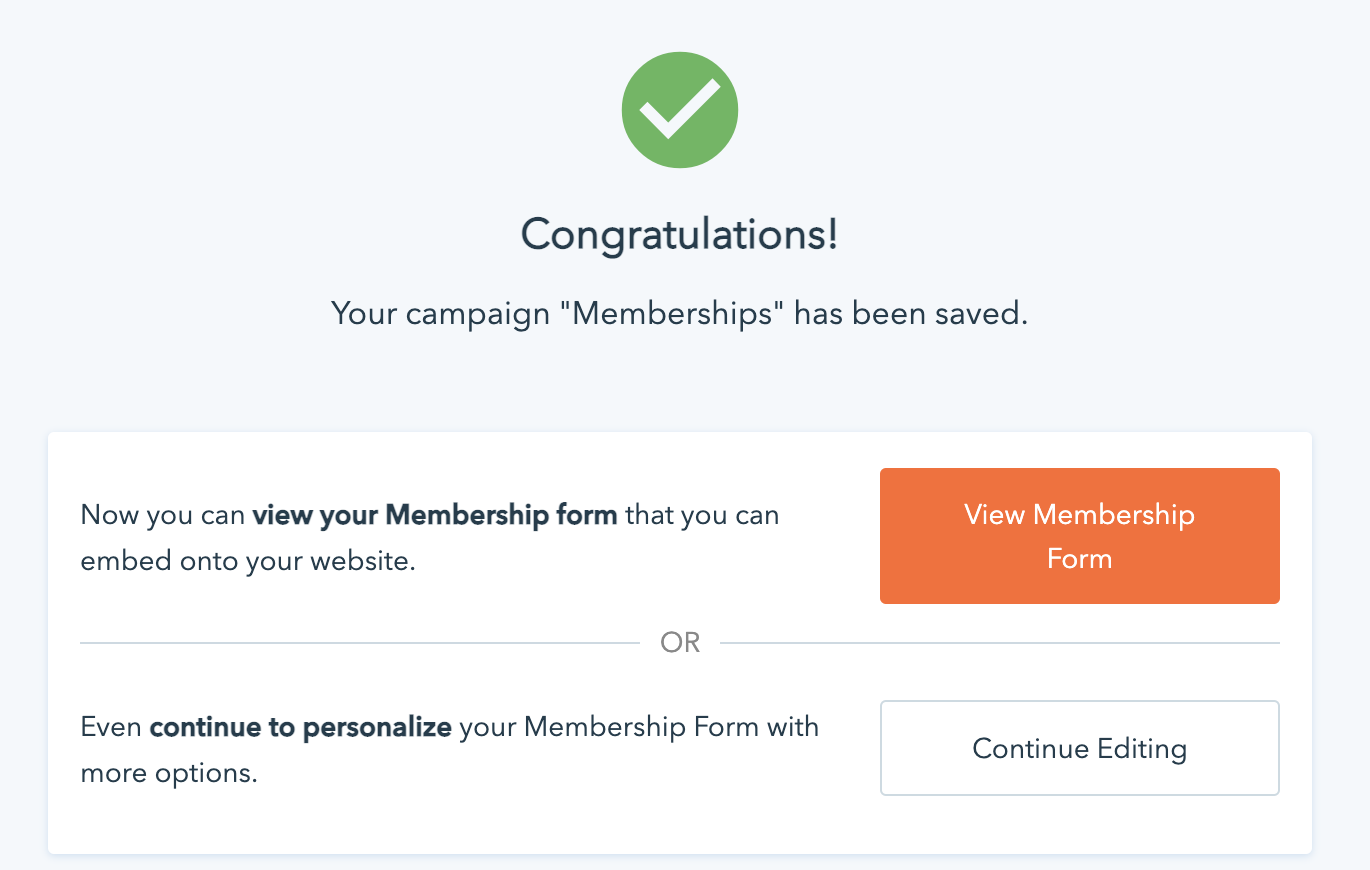Click the OR divider label

[x=680, y=643]
